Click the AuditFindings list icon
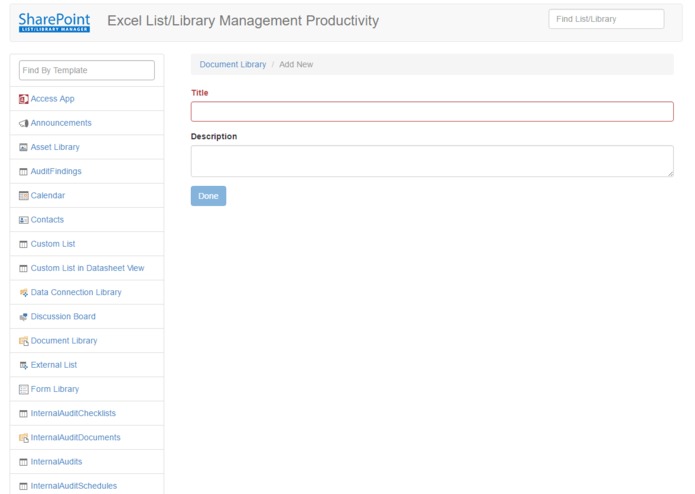Image resolution: width=695 pixels, height=494 pixels. point(23,171)
